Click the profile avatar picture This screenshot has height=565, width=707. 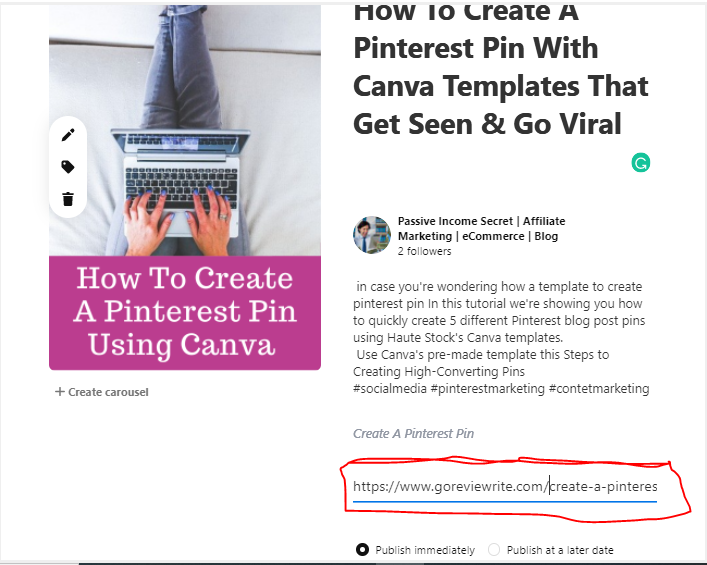click(372, 234)
